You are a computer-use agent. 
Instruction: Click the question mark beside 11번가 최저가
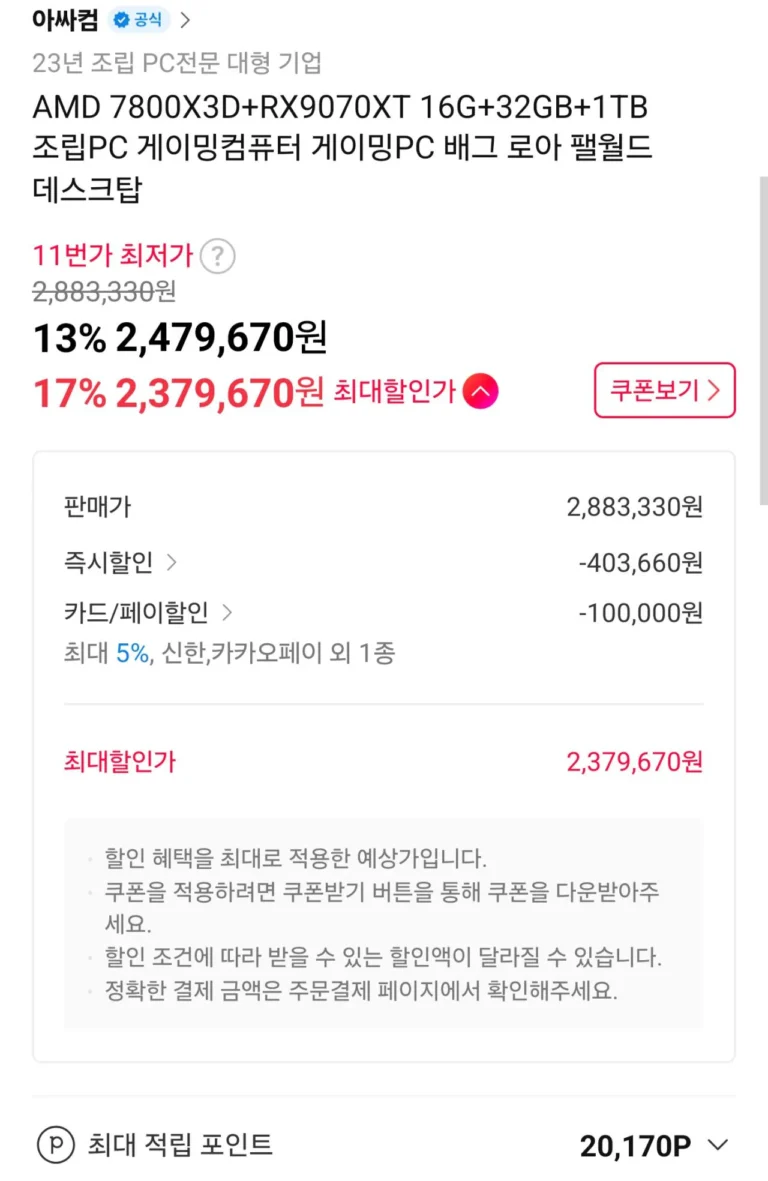[217, 257]
